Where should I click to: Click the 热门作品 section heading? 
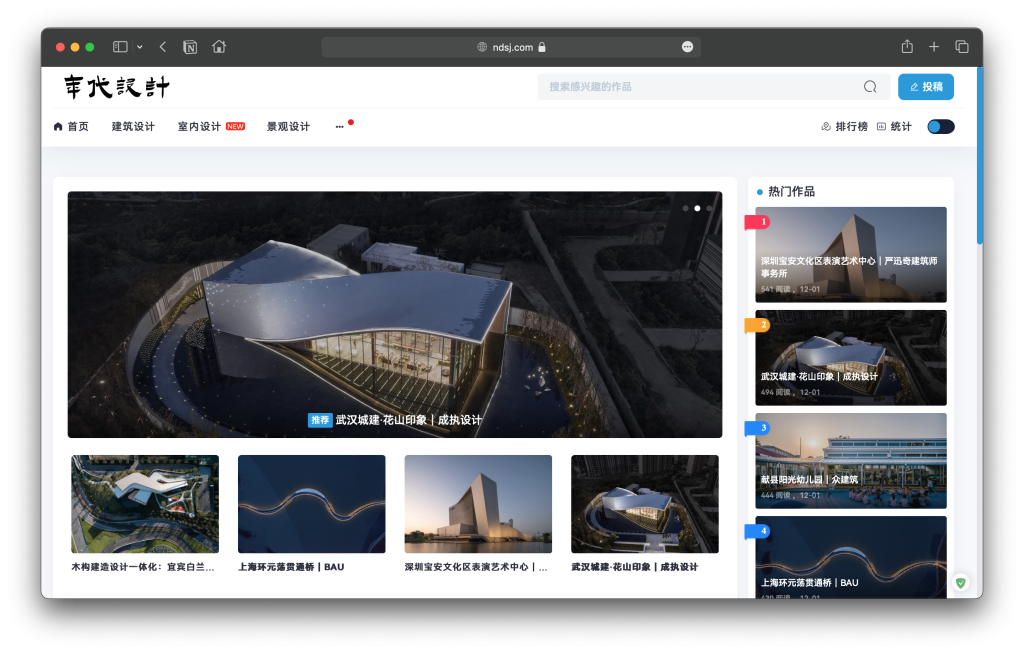[792, 191]
